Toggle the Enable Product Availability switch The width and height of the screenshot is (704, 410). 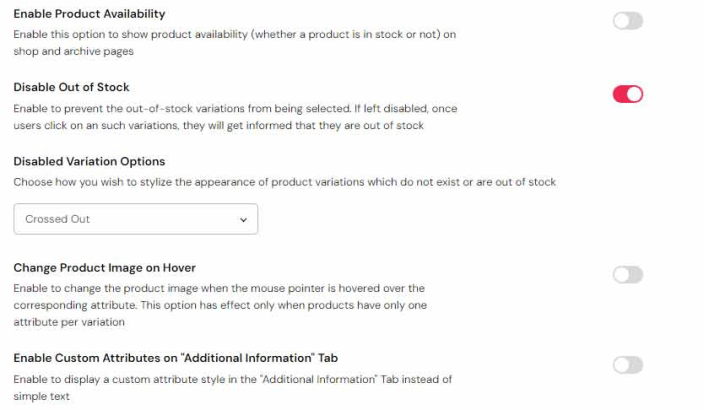(x=627, y=20)
